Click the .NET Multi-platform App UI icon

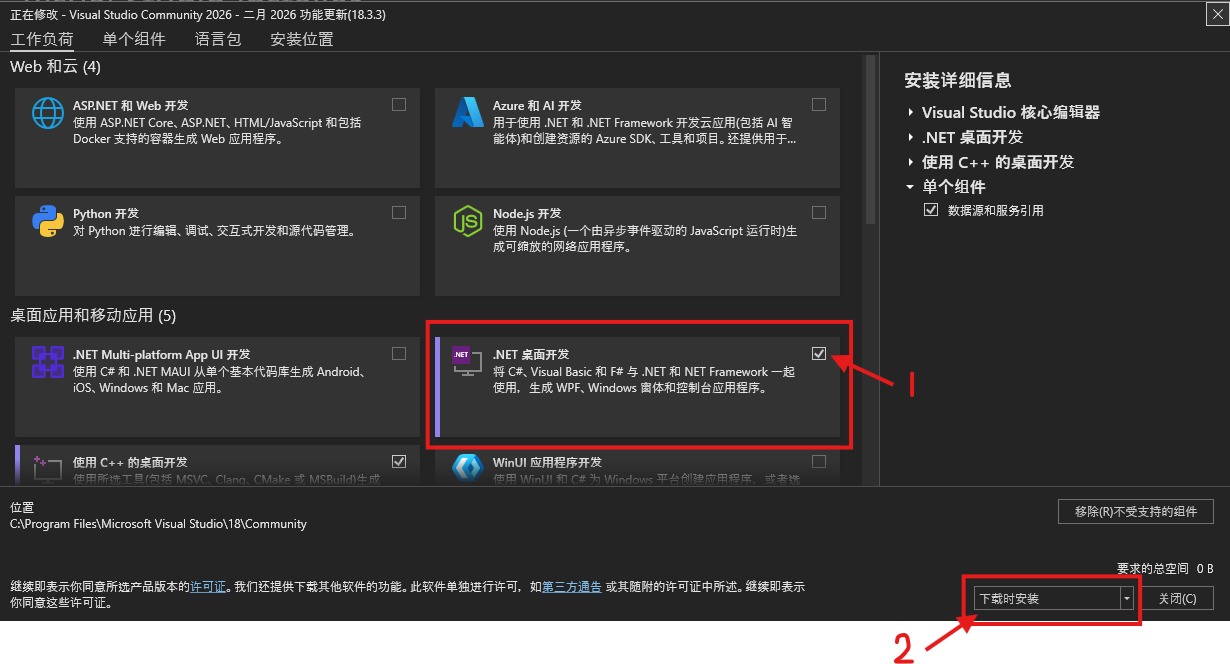click(x=48, y=362)
